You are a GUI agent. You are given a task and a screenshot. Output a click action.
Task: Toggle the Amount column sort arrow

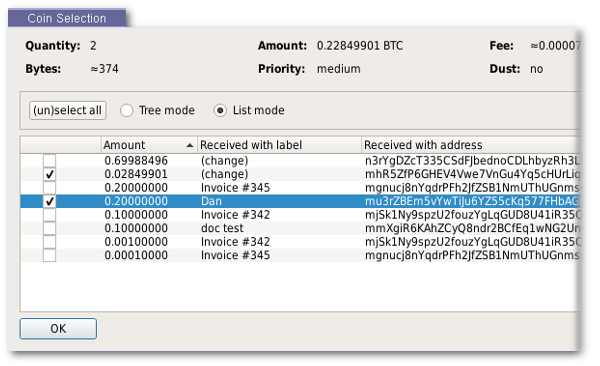(189, 145)
